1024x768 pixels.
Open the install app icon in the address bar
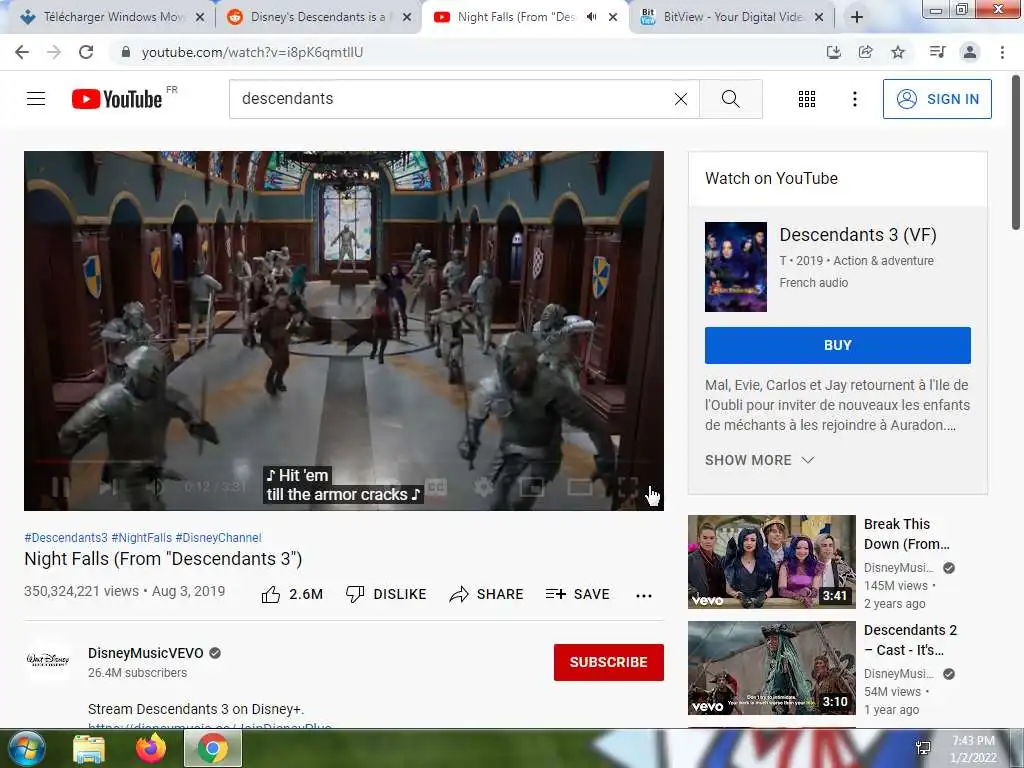[833, 52]
